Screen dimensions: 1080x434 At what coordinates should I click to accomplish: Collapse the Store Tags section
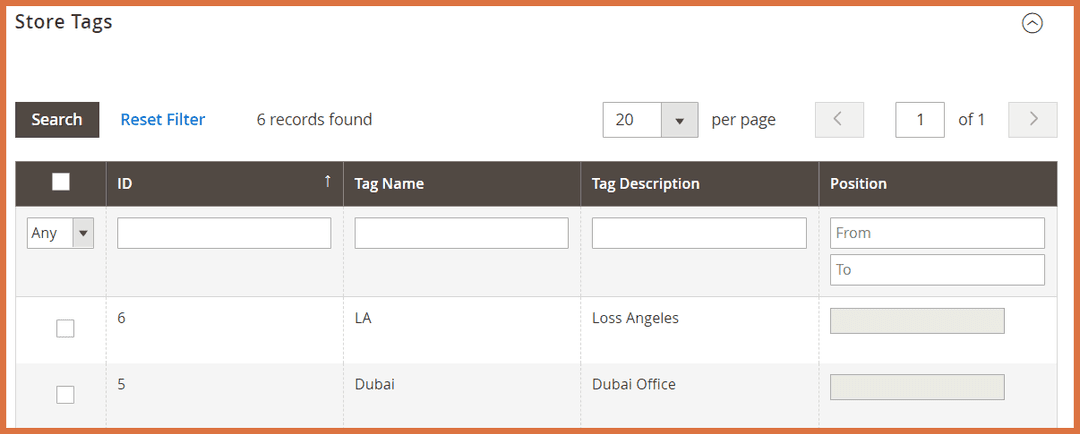click(x=1032, y=23)
